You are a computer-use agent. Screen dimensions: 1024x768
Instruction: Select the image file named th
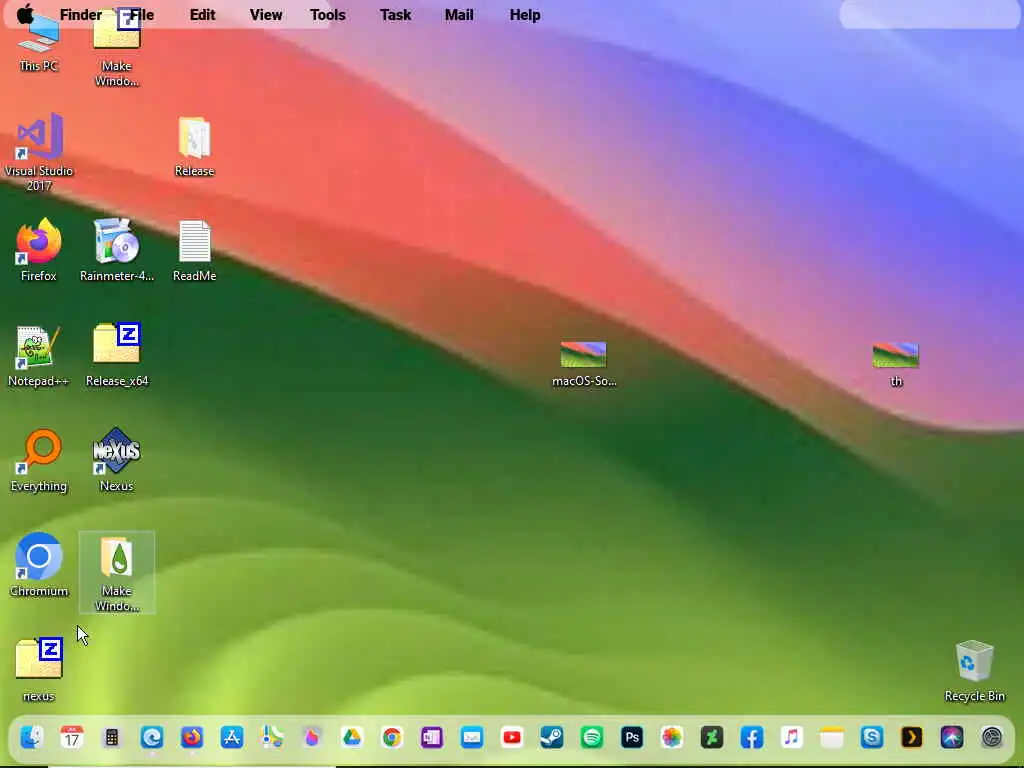pyautogui.click(x=896, y=363)
